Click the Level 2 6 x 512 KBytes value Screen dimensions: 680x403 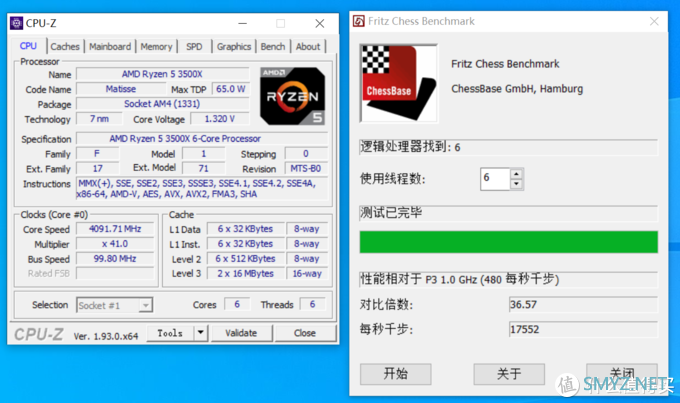[x=245, y=259]
